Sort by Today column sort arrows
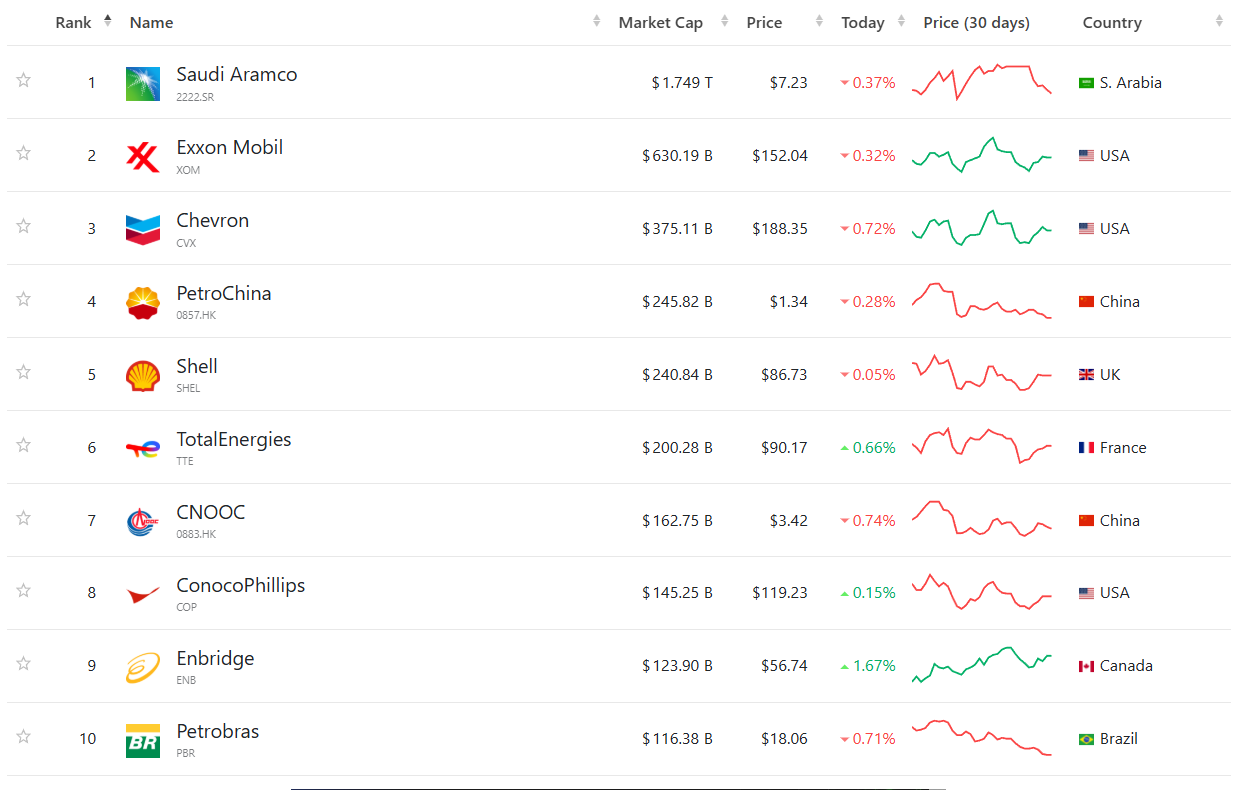Image resolution: width=1244 pixels, height=790 pixels. pos(901,21)
